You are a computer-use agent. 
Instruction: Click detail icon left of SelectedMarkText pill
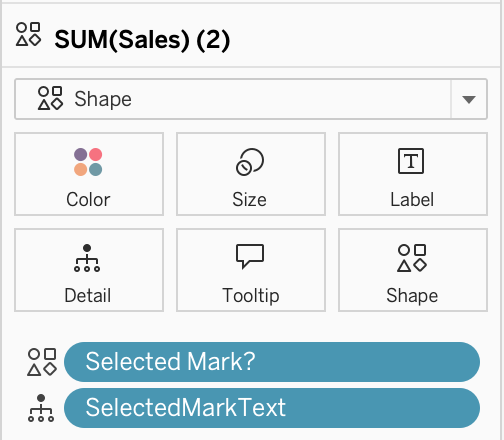[41, 408]
